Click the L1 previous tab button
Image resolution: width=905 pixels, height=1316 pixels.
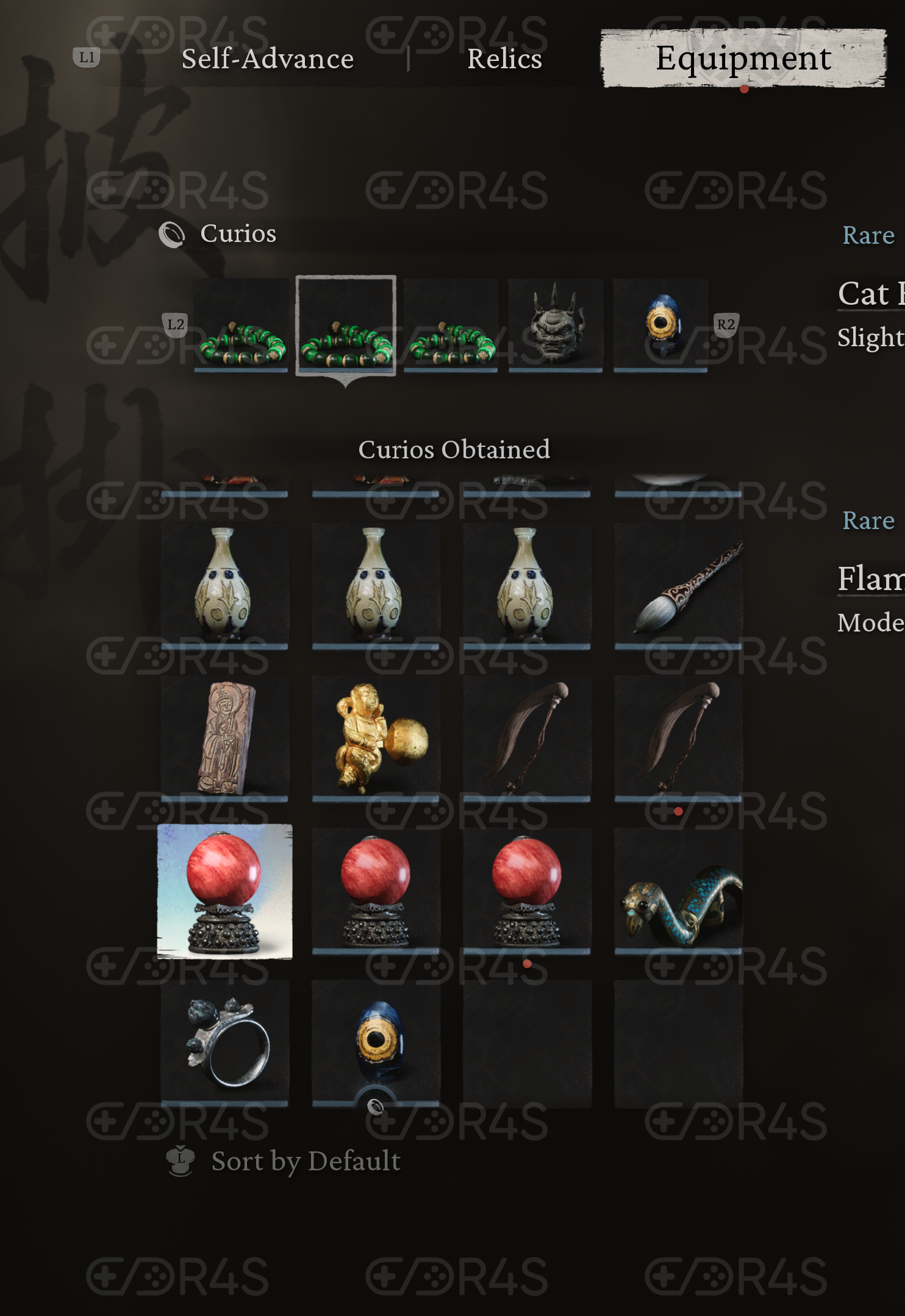(87, 57)
